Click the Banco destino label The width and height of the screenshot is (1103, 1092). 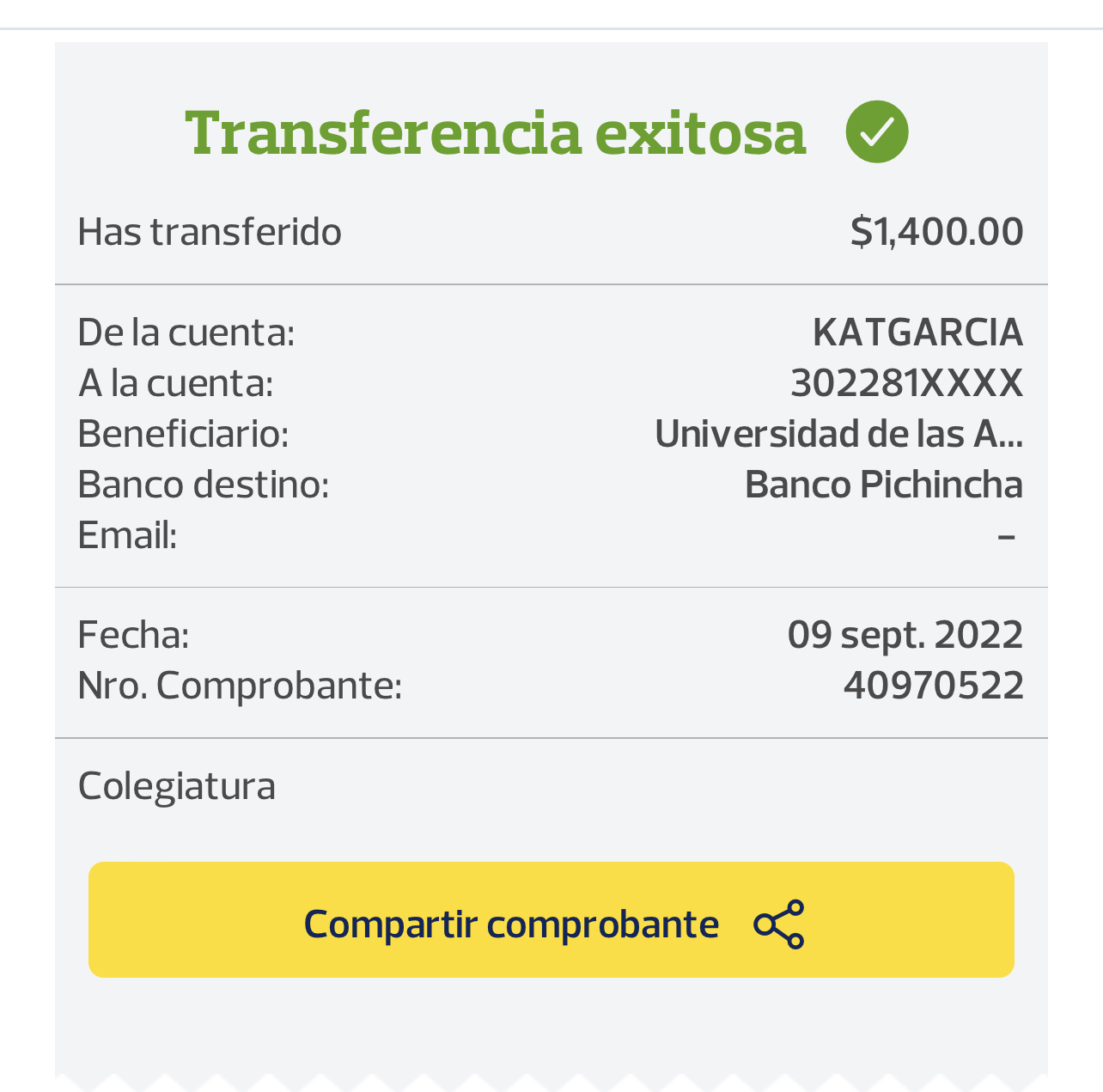pyautogui.click(x=204, y=485)
